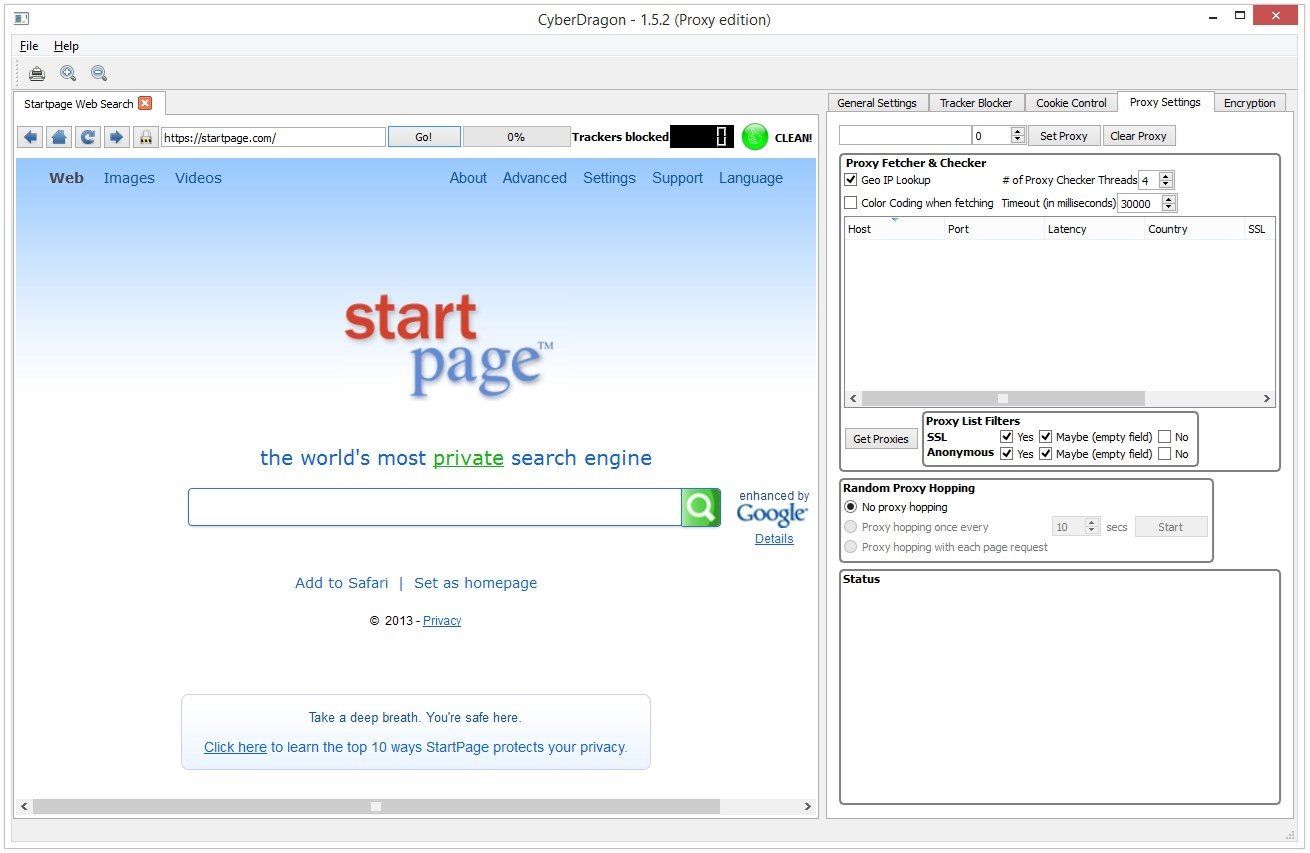Switch to General Settings tab
Image resolution: width=1310 pixels, height=853 pixels.
tap(877, 103)
